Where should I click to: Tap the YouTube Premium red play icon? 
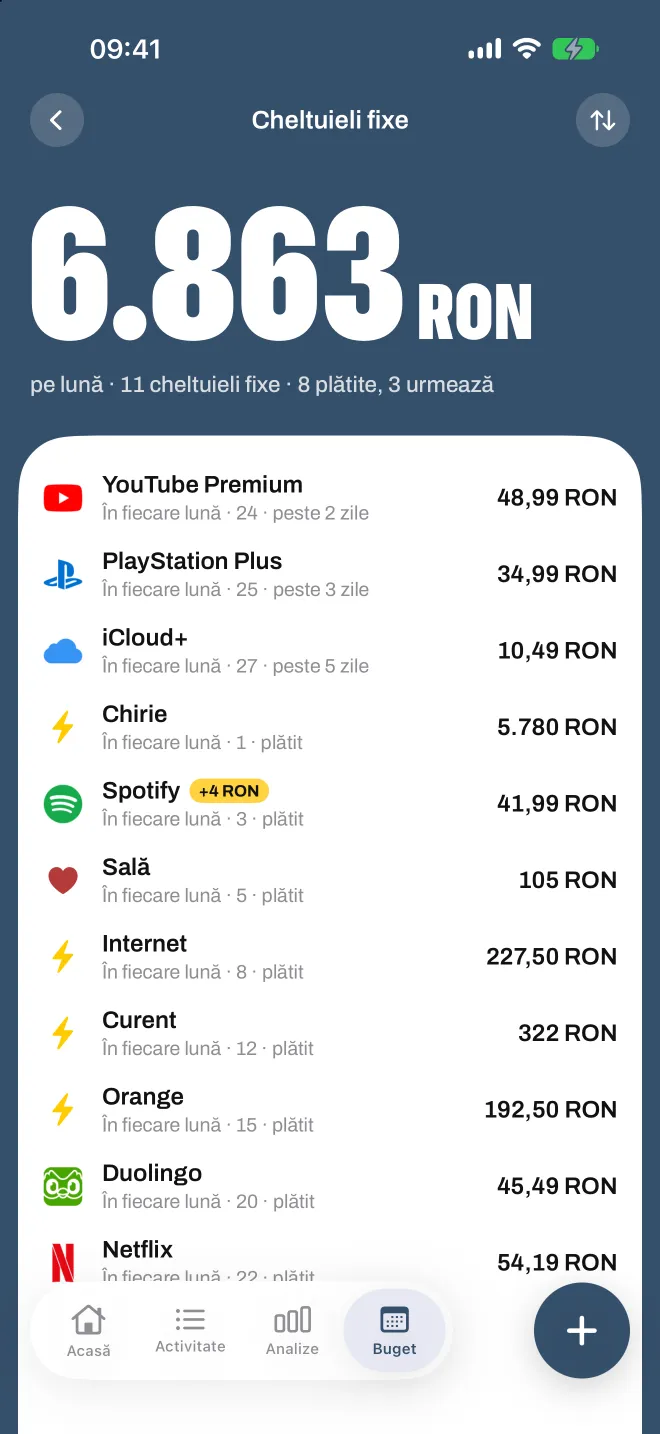(63, 497)
